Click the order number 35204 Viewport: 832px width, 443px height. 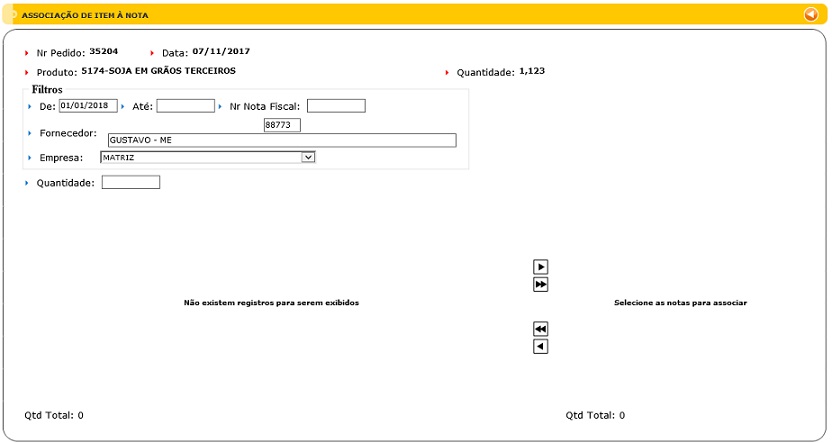(103, 51)
